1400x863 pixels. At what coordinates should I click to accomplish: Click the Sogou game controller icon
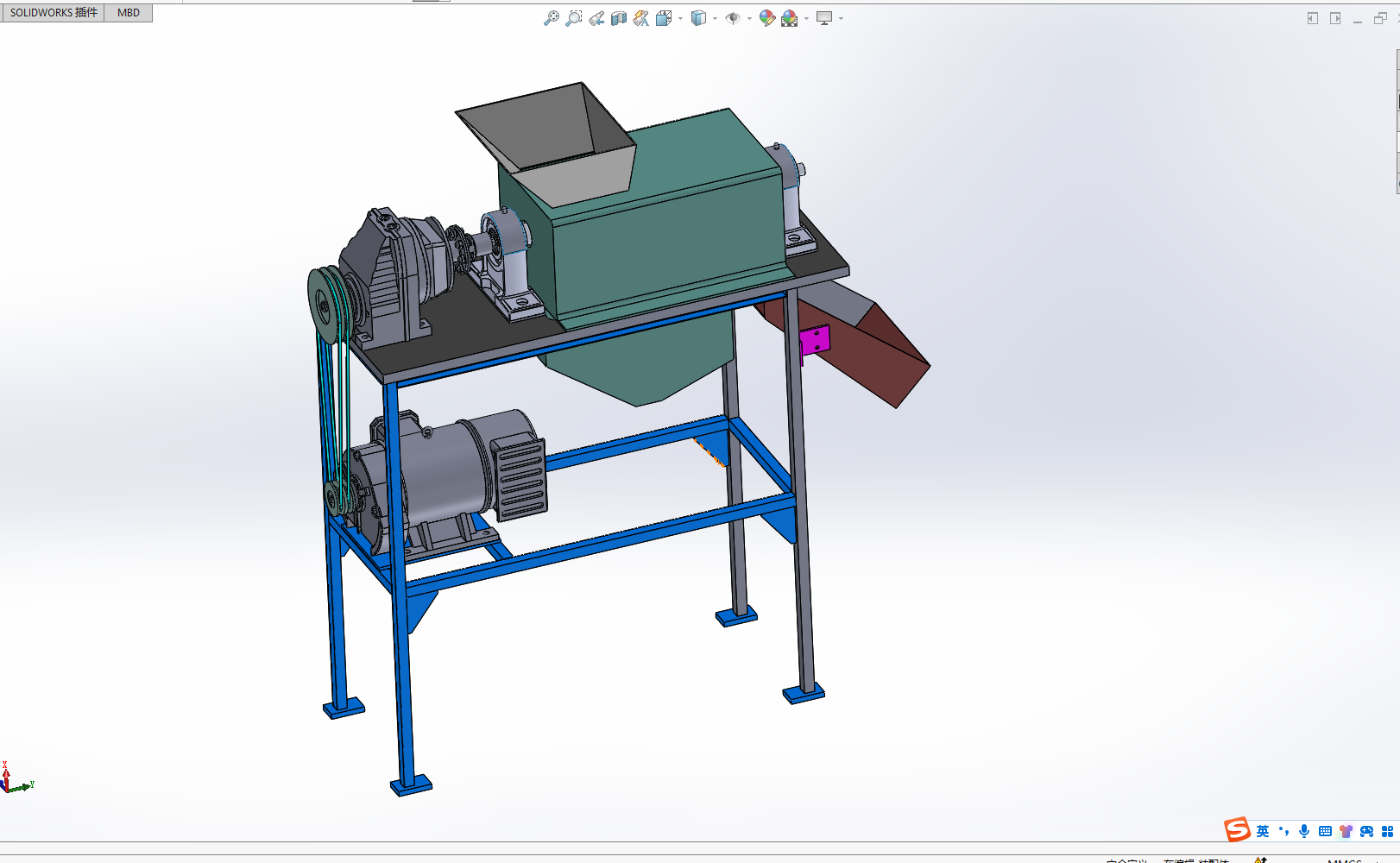click(1366, 831)
